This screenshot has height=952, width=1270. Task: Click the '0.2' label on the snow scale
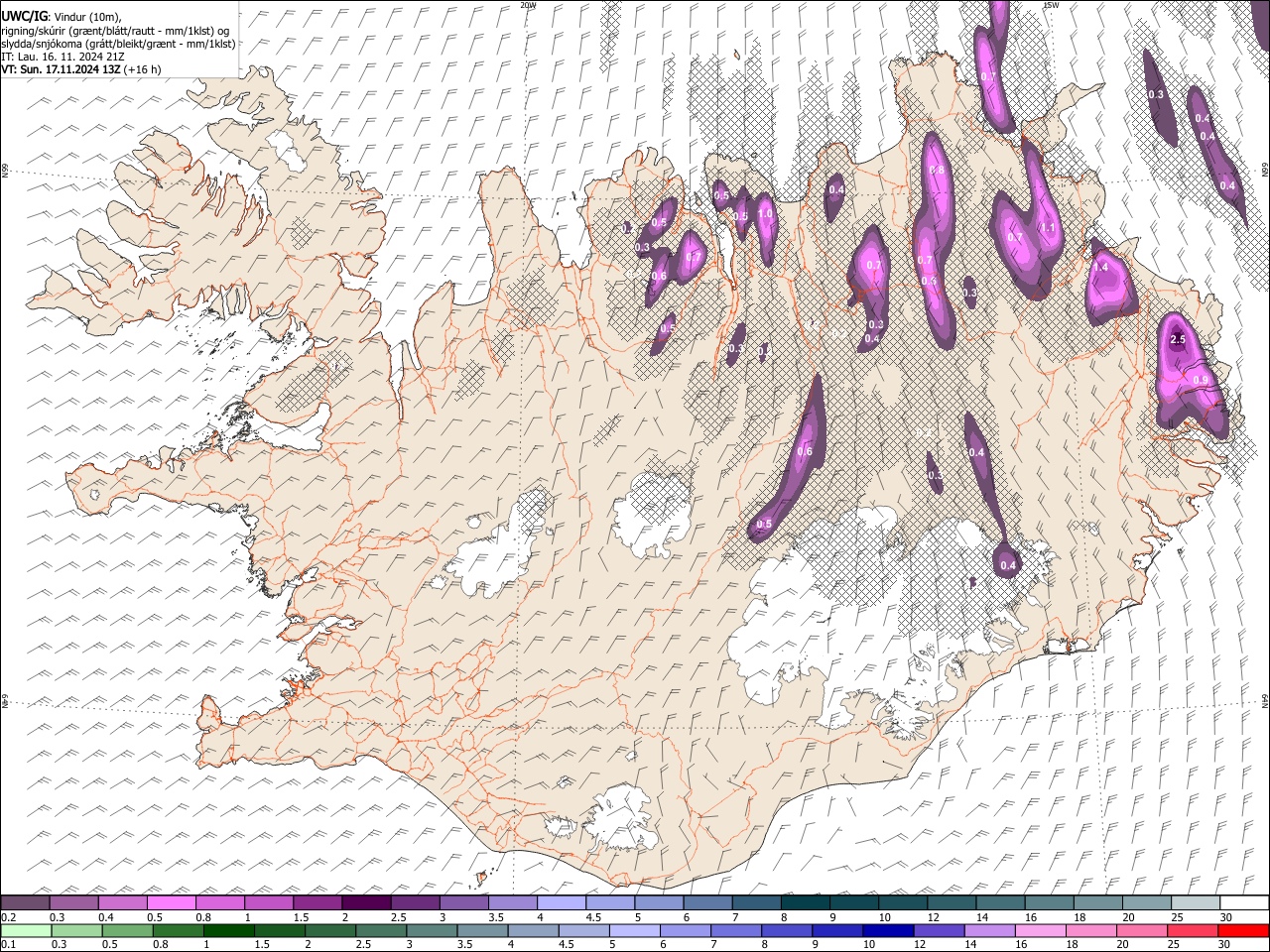click(7, 917)
